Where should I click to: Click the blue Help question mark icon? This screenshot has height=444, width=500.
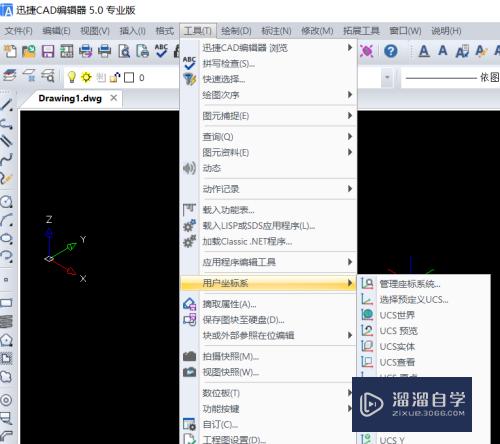point(391,51)
